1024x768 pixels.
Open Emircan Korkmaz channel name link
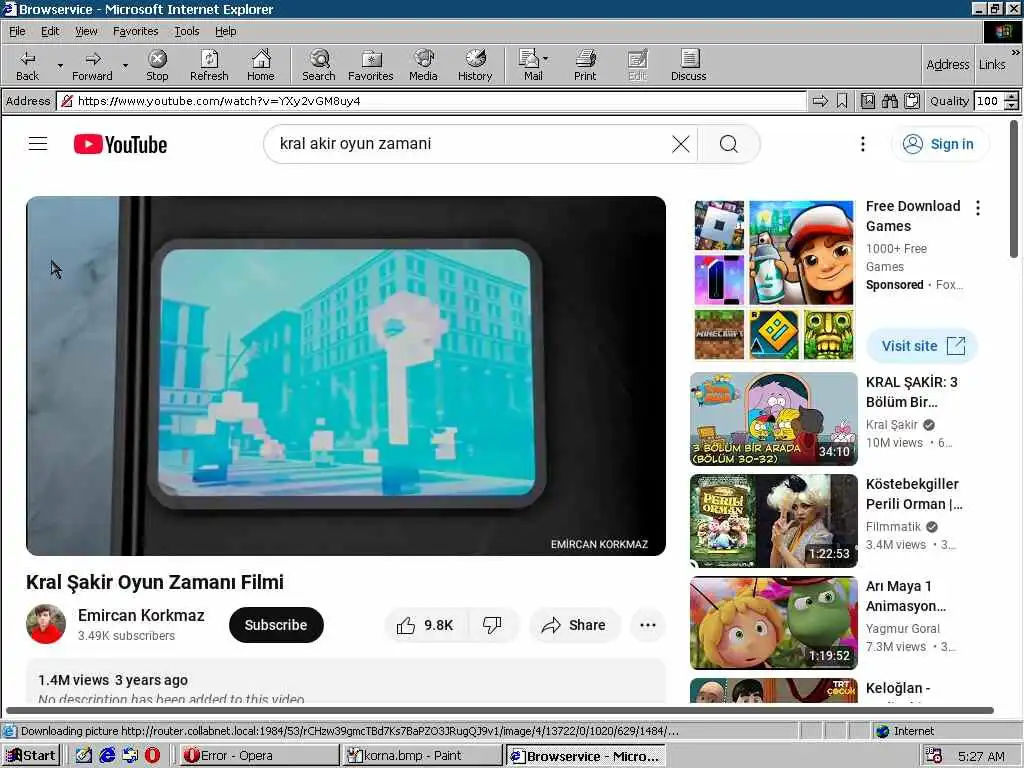pos(141,615)
